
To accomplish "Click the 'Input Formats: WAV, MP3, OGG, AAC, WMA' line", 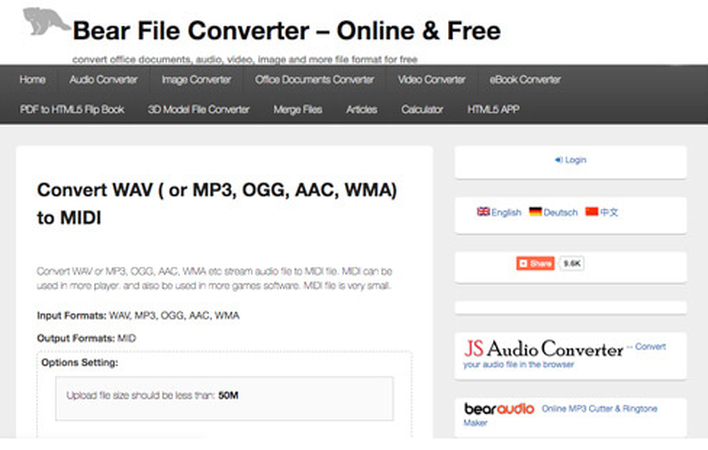I will [x=138, y=315].
